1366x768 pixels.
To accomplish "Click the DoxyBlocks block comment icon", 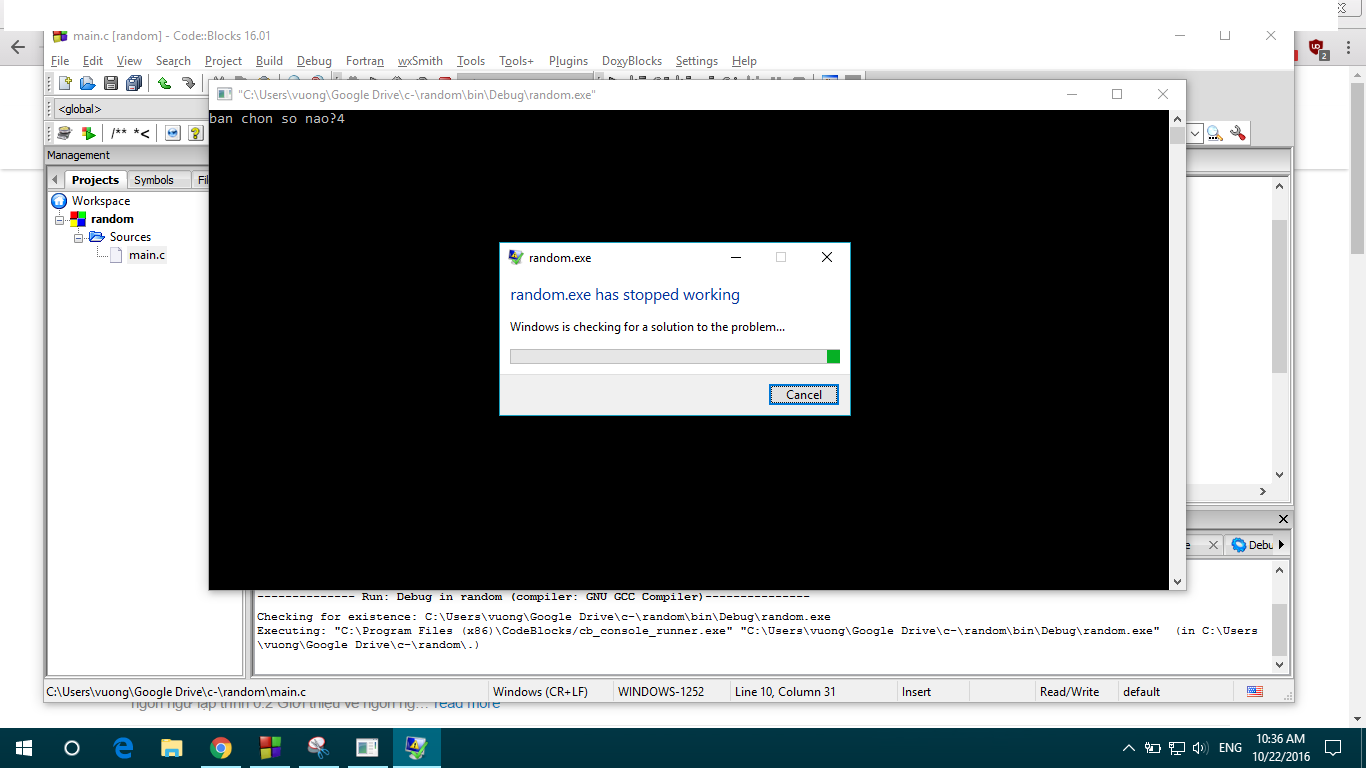I will coord(119,133).
